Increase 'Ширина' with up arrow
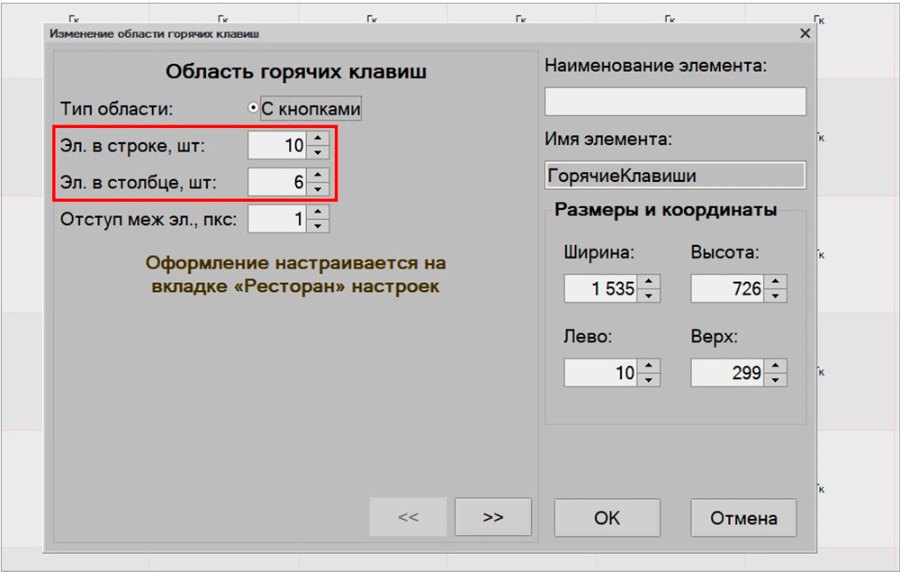The image size is (900, 572). 649,281
